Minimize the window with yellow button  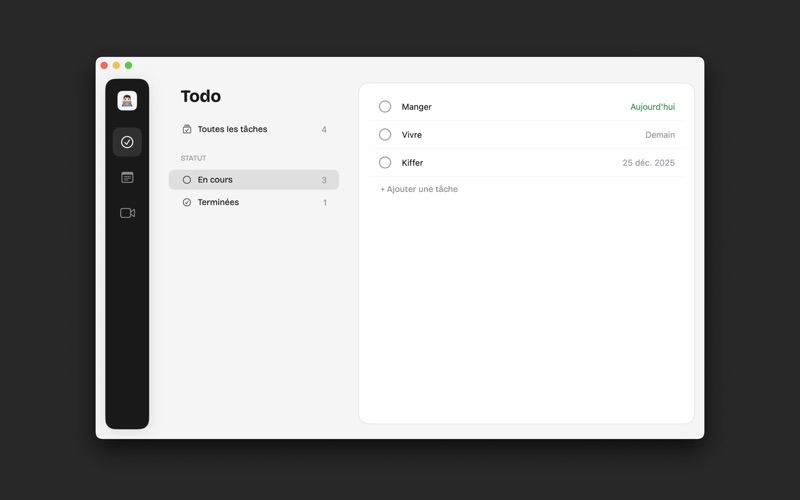pyautogui.click(x=116, y=65)
